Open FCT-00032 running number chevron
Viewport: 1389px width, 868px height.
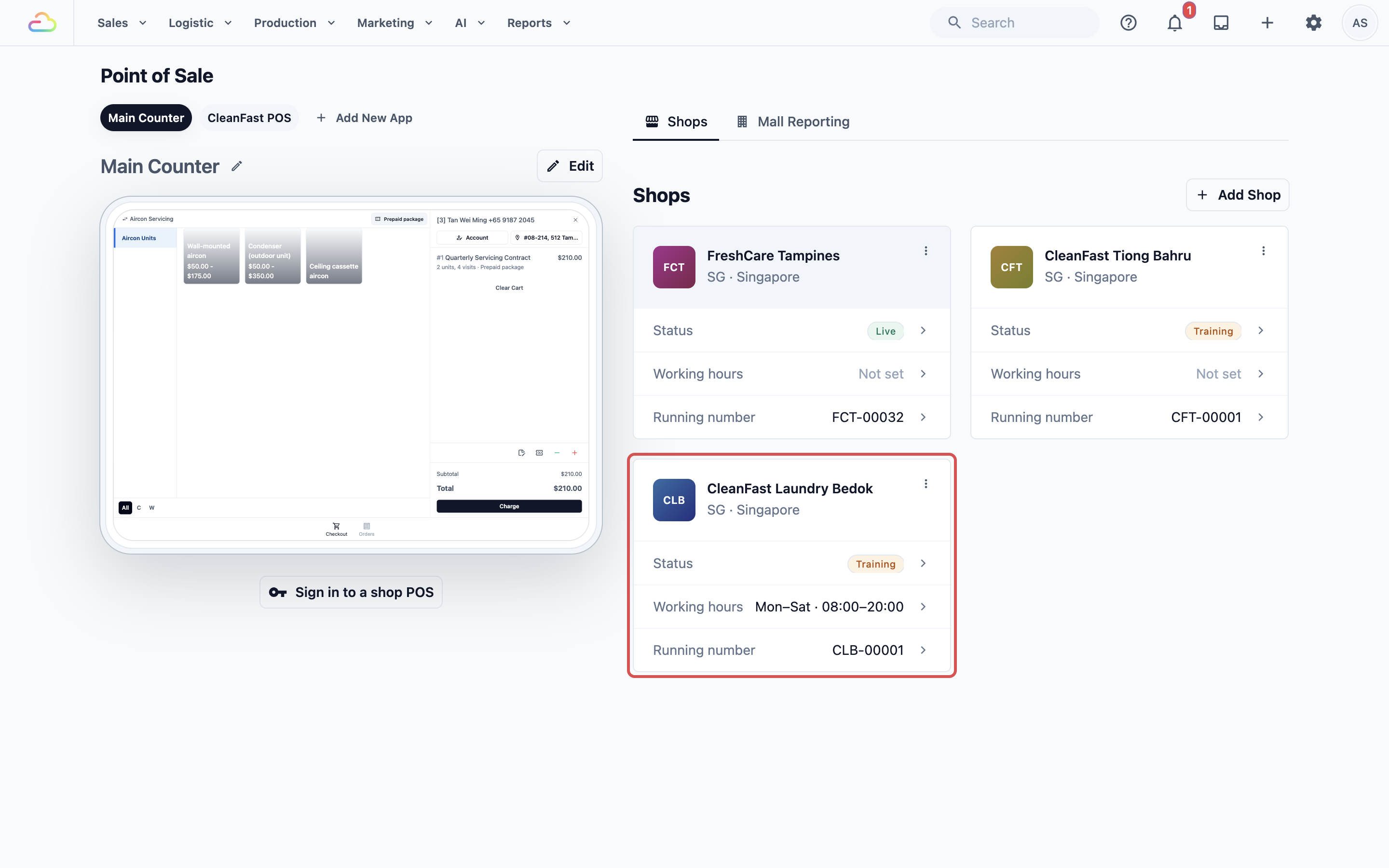tap(923, 417)
